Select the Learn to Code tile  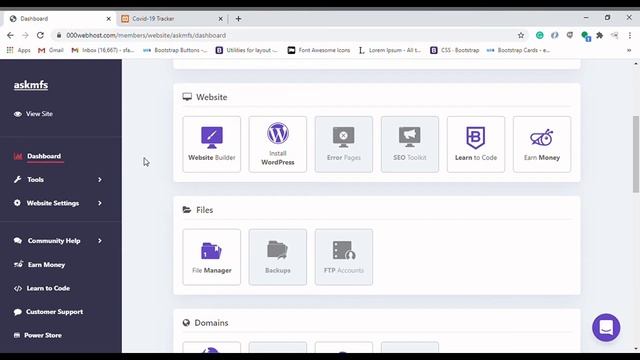tap(476, 144)
